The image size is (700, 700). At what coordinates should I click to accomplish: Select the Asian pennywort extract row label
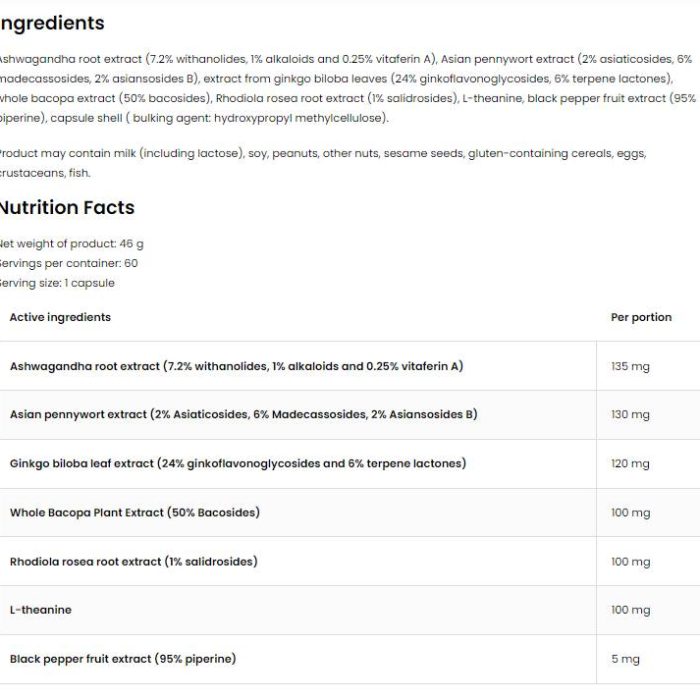(x=244, y=414)
